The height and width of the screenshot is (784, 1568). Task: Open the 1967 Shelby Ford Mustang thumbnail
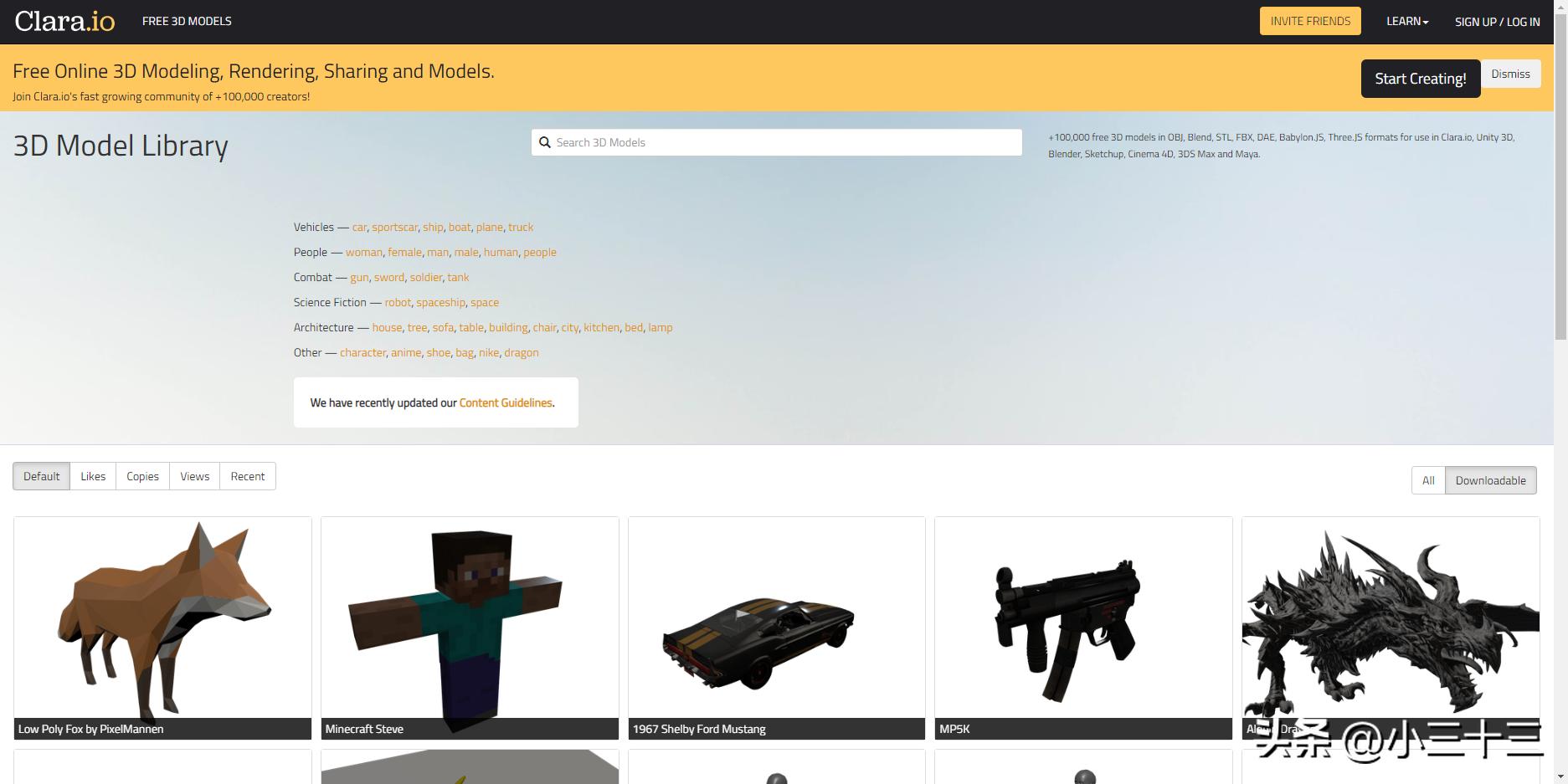(x=777, y=628)
